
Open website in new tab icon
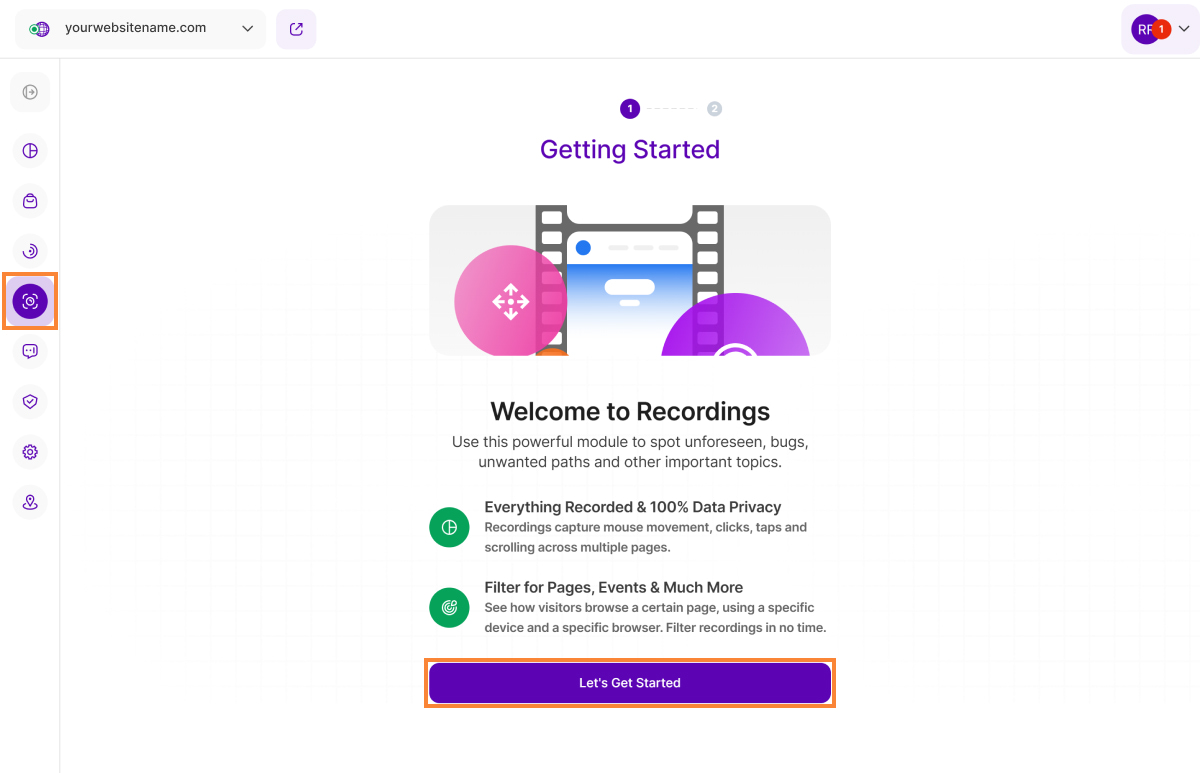tap(296, 29)
